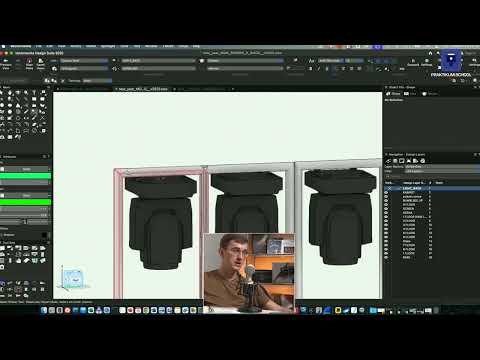This screenshot has height=360, width=480.
Task: Open the Help menu
Action: click(196, 46)
